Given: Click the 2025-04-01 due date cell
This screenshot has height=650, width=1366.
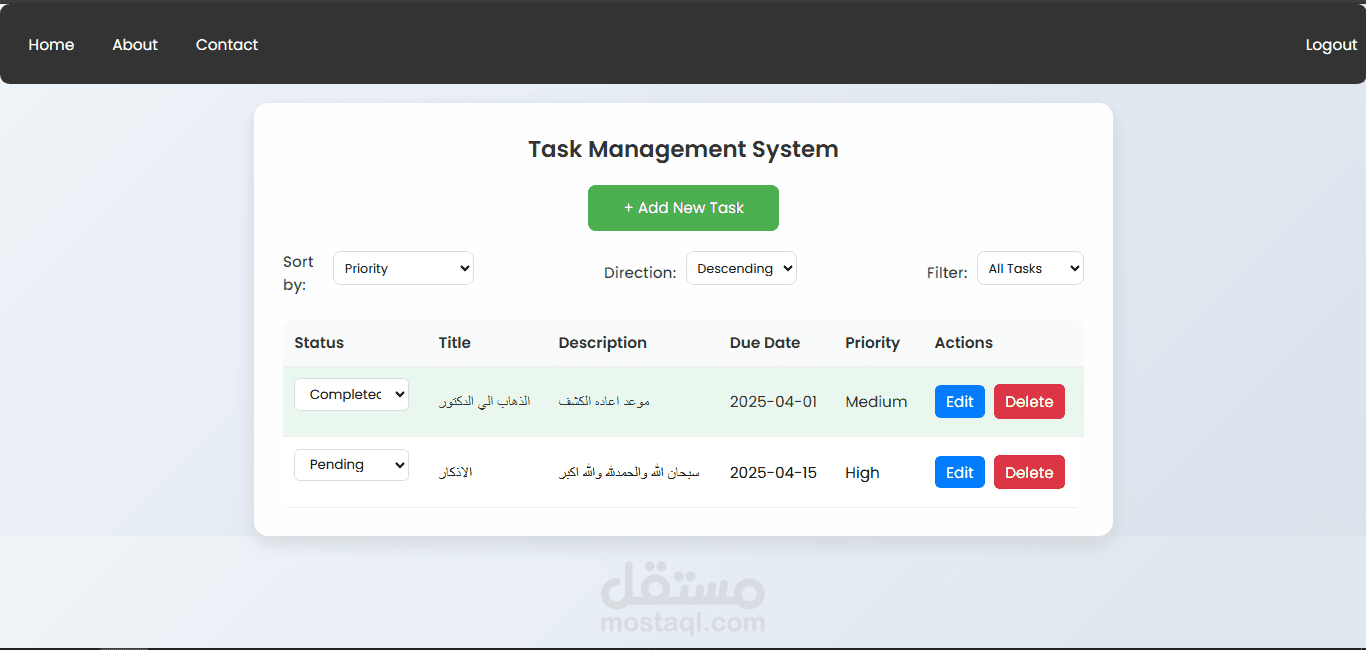Looking at the screenshot, I should [773, 402].
